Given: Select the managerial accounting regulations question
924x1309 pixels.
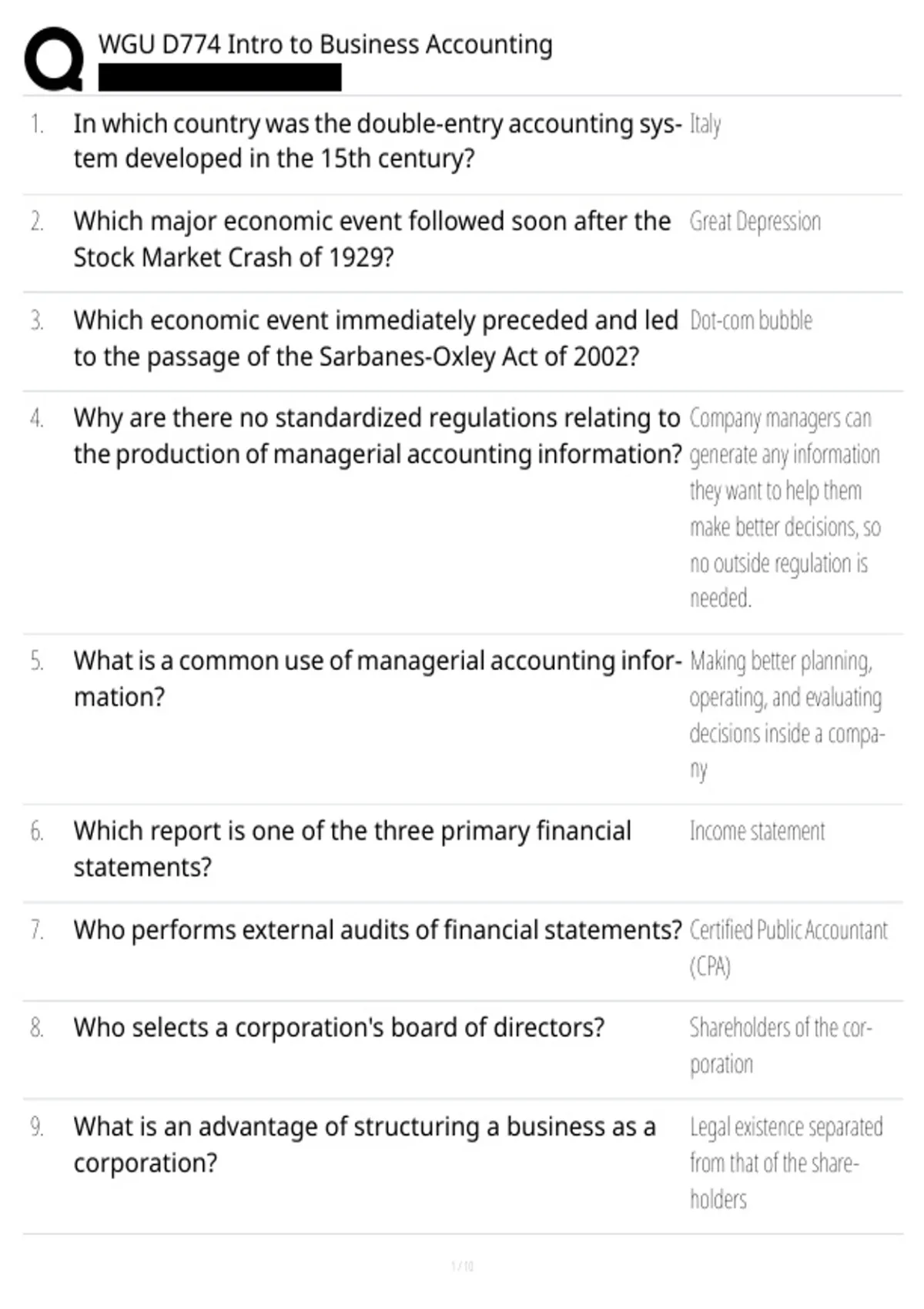Looking at the screenshot, I should (377, 436).
